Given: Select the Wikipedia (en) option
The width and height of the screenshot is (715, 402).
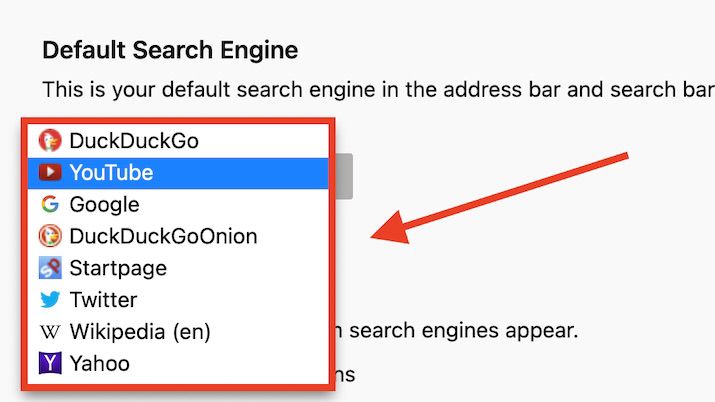Looking at the screenshot, I should pos(140,331).
